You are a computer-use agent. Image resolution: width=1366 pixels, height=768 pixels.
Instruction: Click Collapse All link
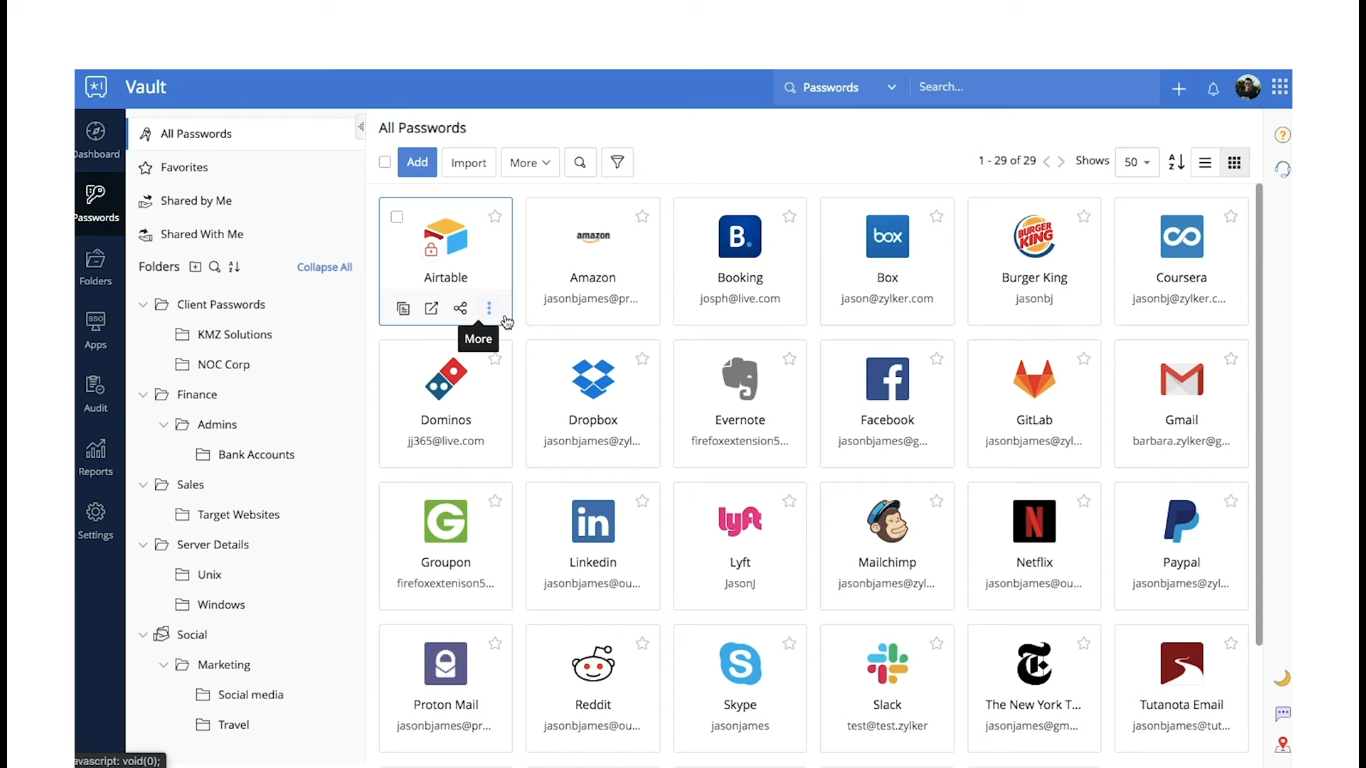[x=324, y=267]
